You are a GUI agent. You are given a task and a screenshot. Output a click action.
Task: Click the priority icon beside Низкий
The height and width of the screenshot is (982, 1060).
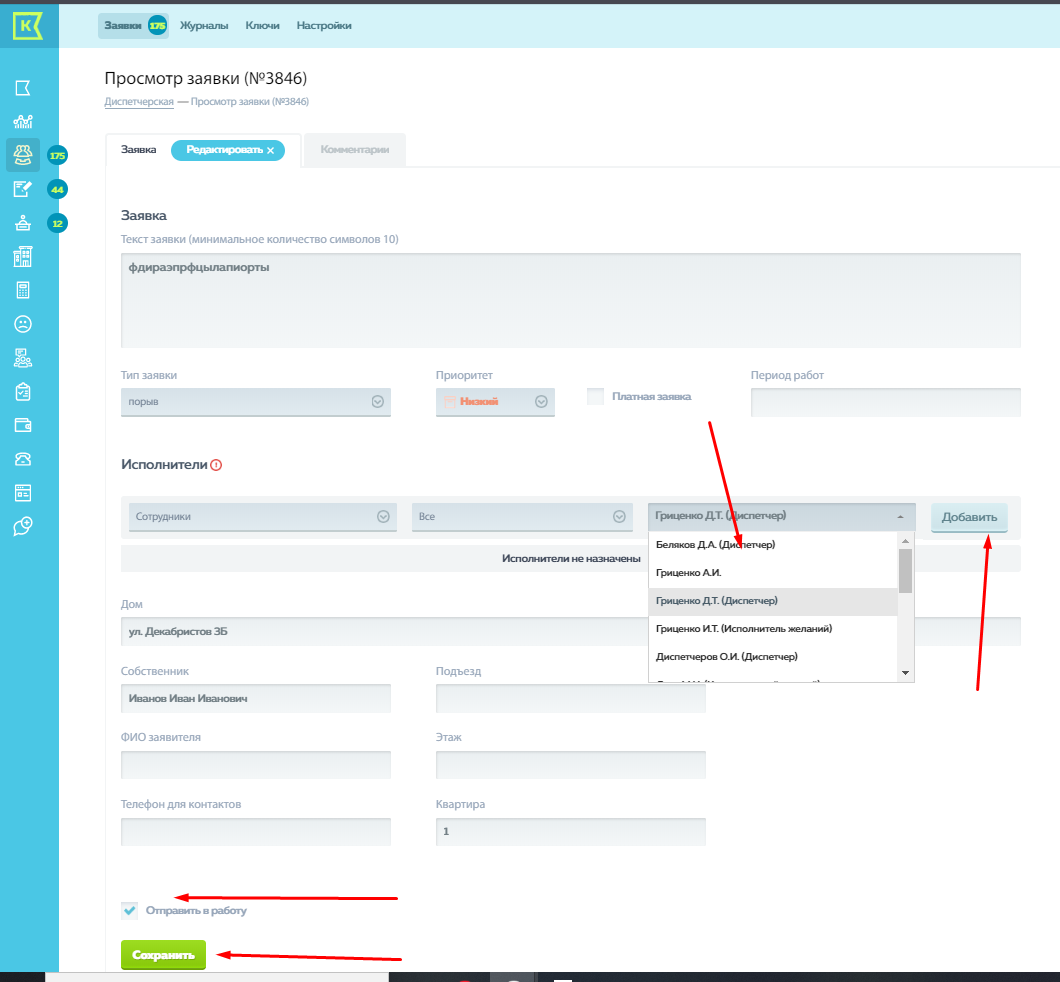click(x=450, y=401)
